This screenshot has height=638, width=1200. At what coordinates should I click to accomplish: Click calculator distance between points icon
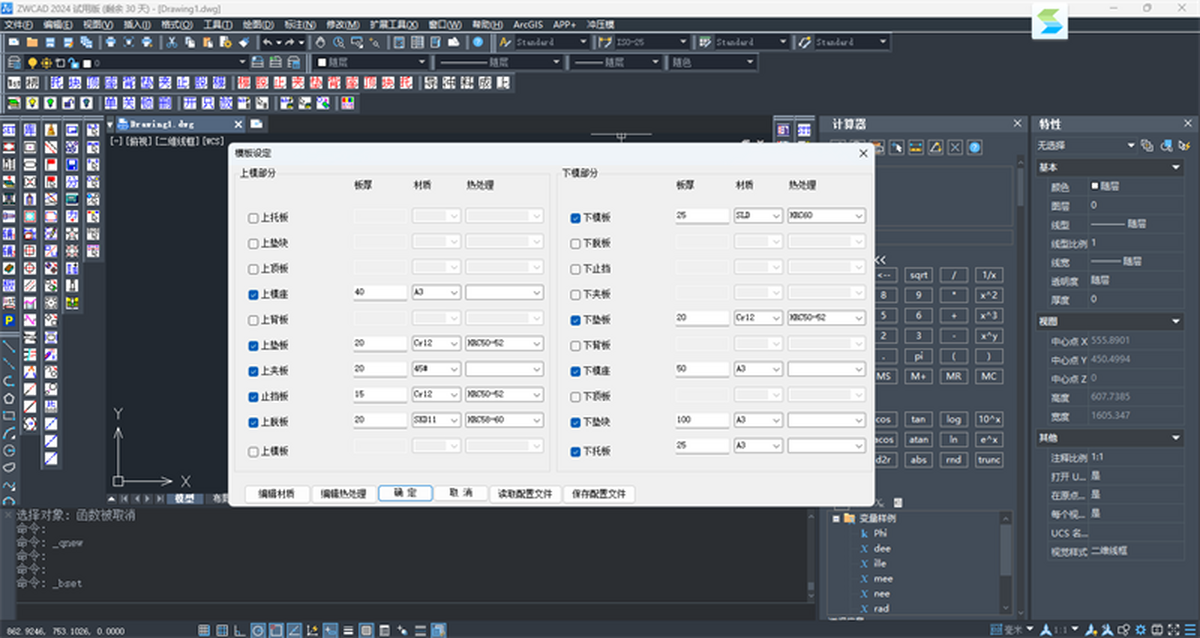tap(916, 147)
